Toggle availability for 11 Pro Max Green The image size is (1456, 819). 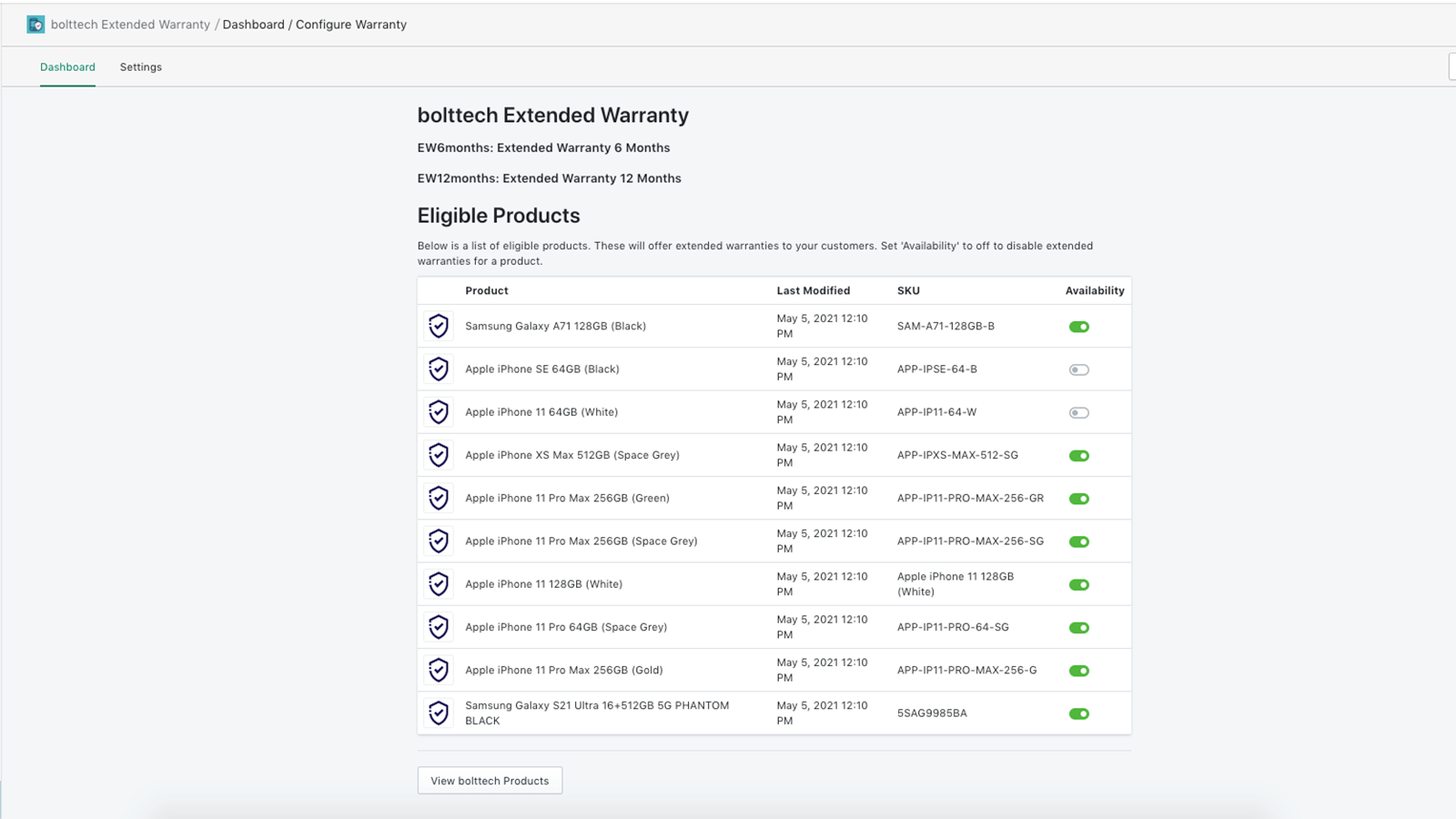[x=1079, y=499]
